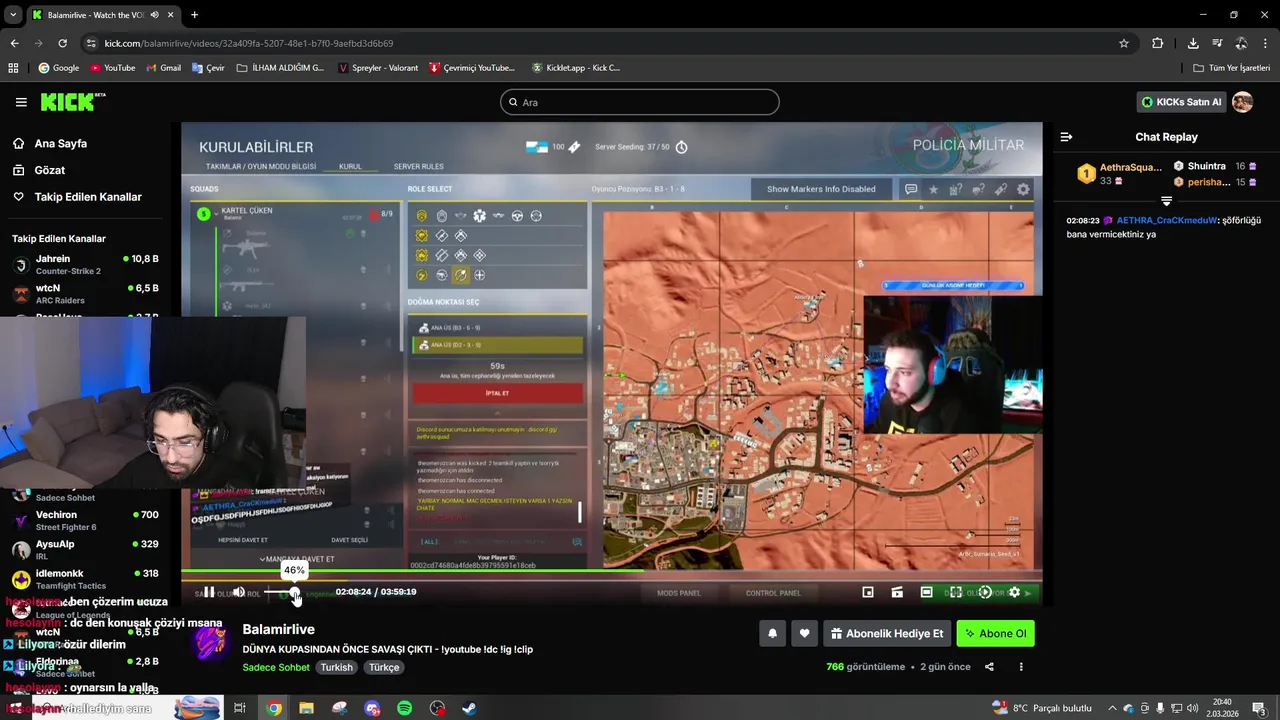Click Abonelik Hediye Et button
This screenshot has width=1280, height=720.
click(x=886, y=633)
